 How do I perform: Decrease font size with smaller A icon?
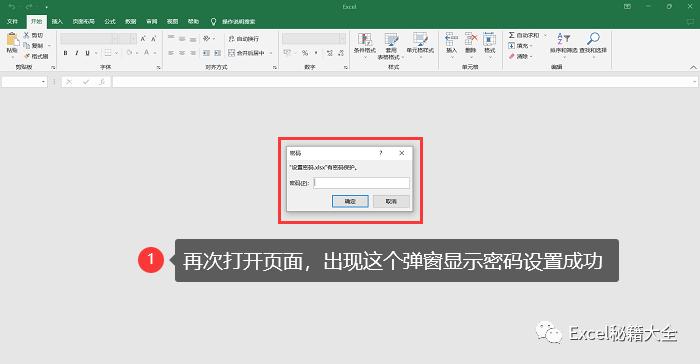pos(154,39)
